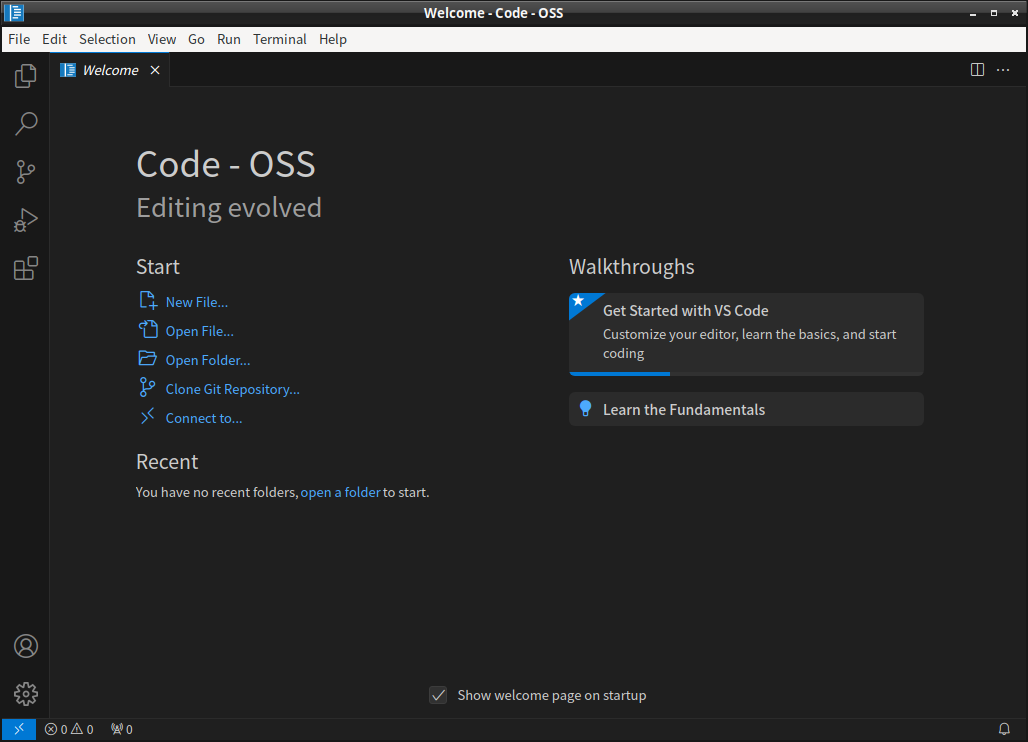This screenshot has width=1028, height=742.
Task: Click the Clone Git Repository icon
Action: point(148,387)
